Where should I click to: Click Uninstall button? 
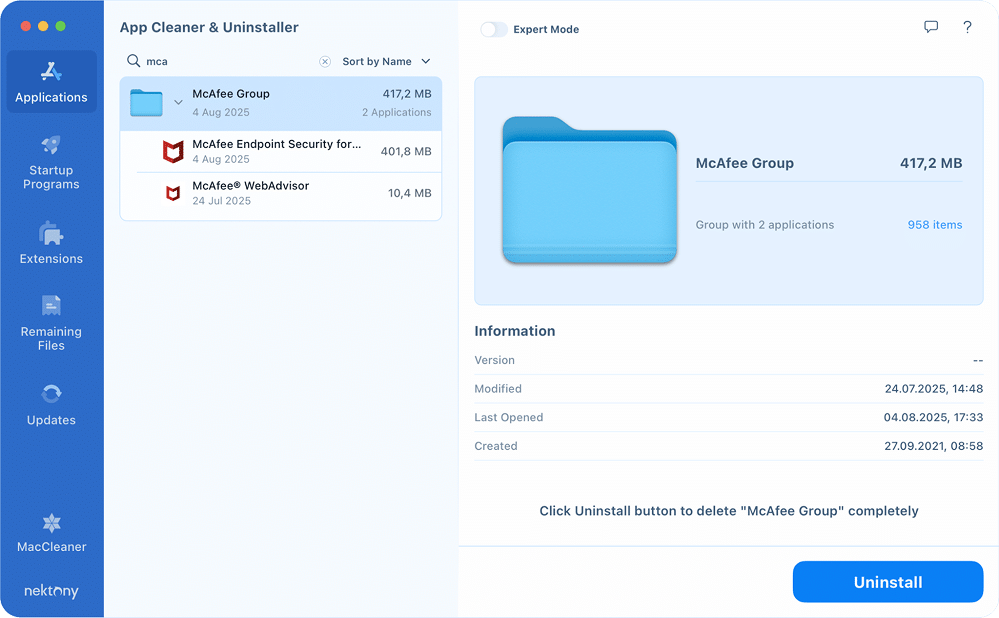(888, 582)
